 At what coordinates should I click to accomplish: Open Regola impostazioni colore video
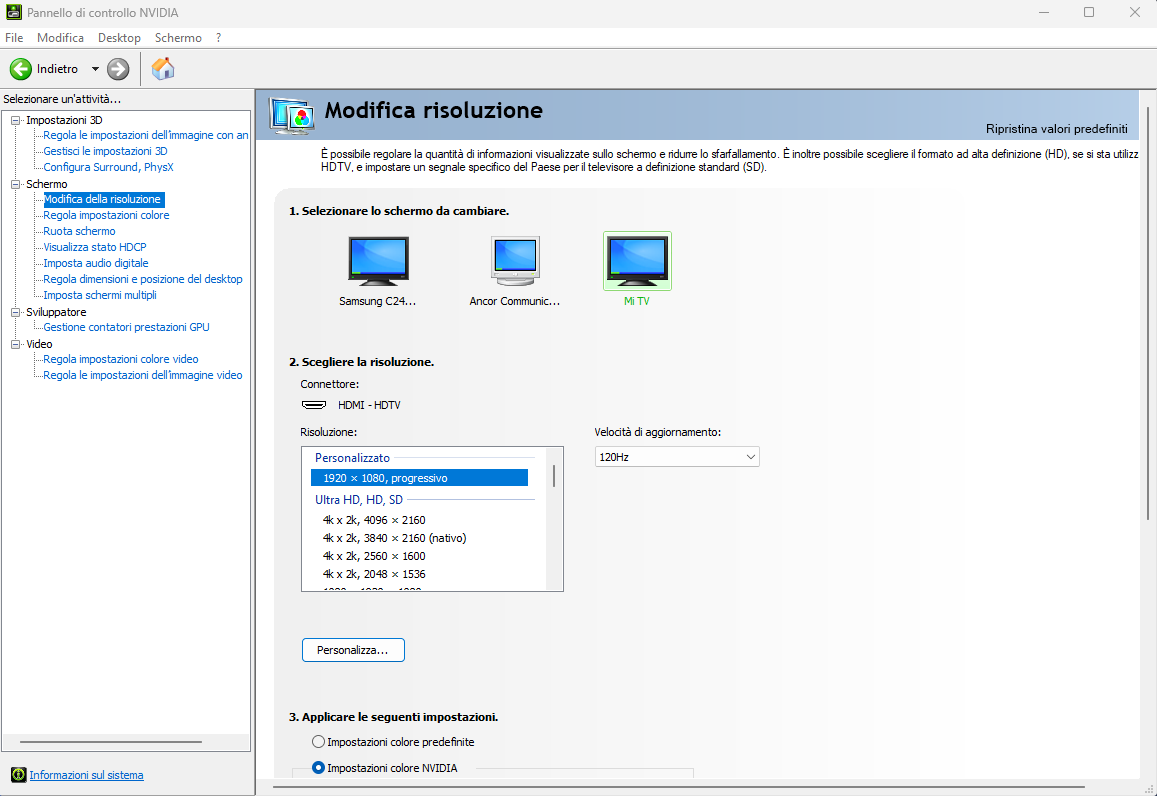[121, 359]
